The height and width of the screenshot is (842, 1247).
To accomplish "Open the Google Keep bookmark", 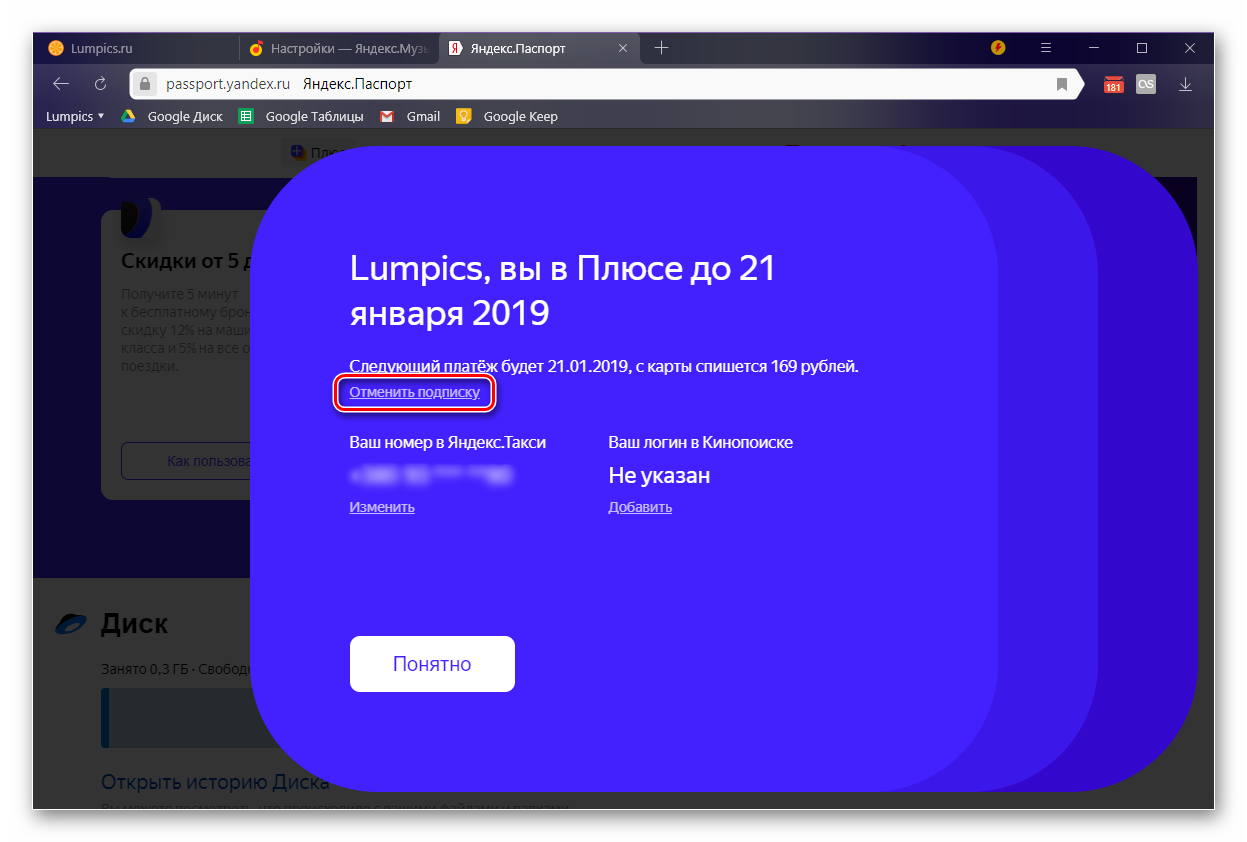I will 508,116.
